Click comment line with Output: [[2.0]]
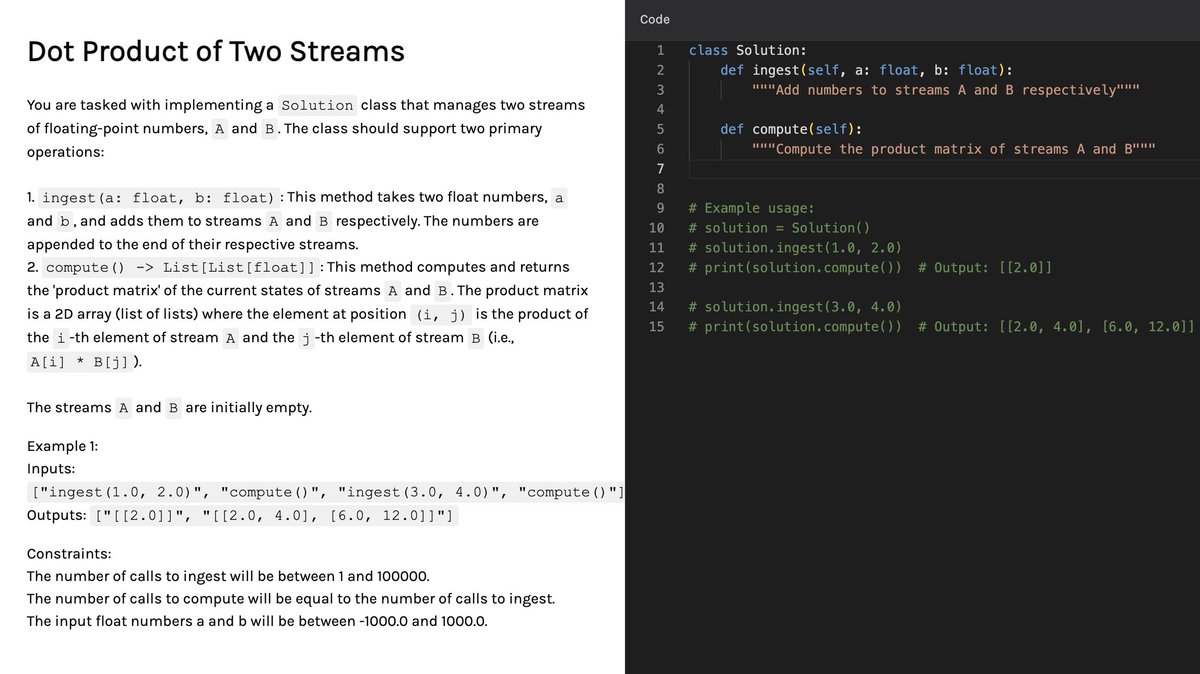Image resolution: width=1200 pixels, height=674 pixels. (x=870, y=267)
